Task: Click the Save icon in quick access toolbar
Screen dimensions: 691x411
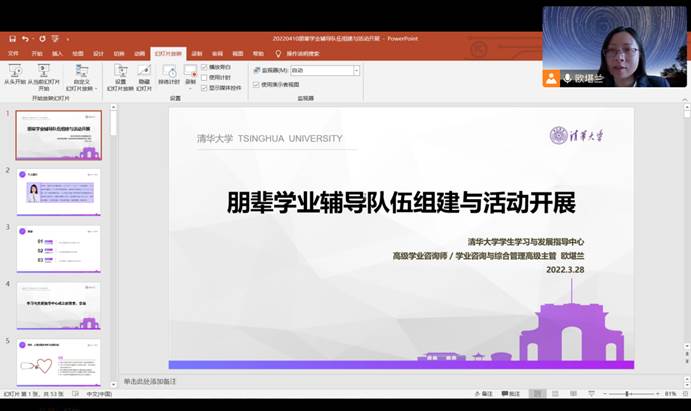Action: (12, 39)
